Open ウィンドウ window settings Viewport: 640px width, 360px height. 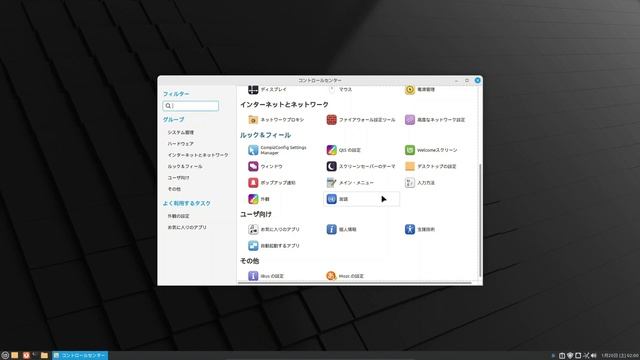coord(265,166)
